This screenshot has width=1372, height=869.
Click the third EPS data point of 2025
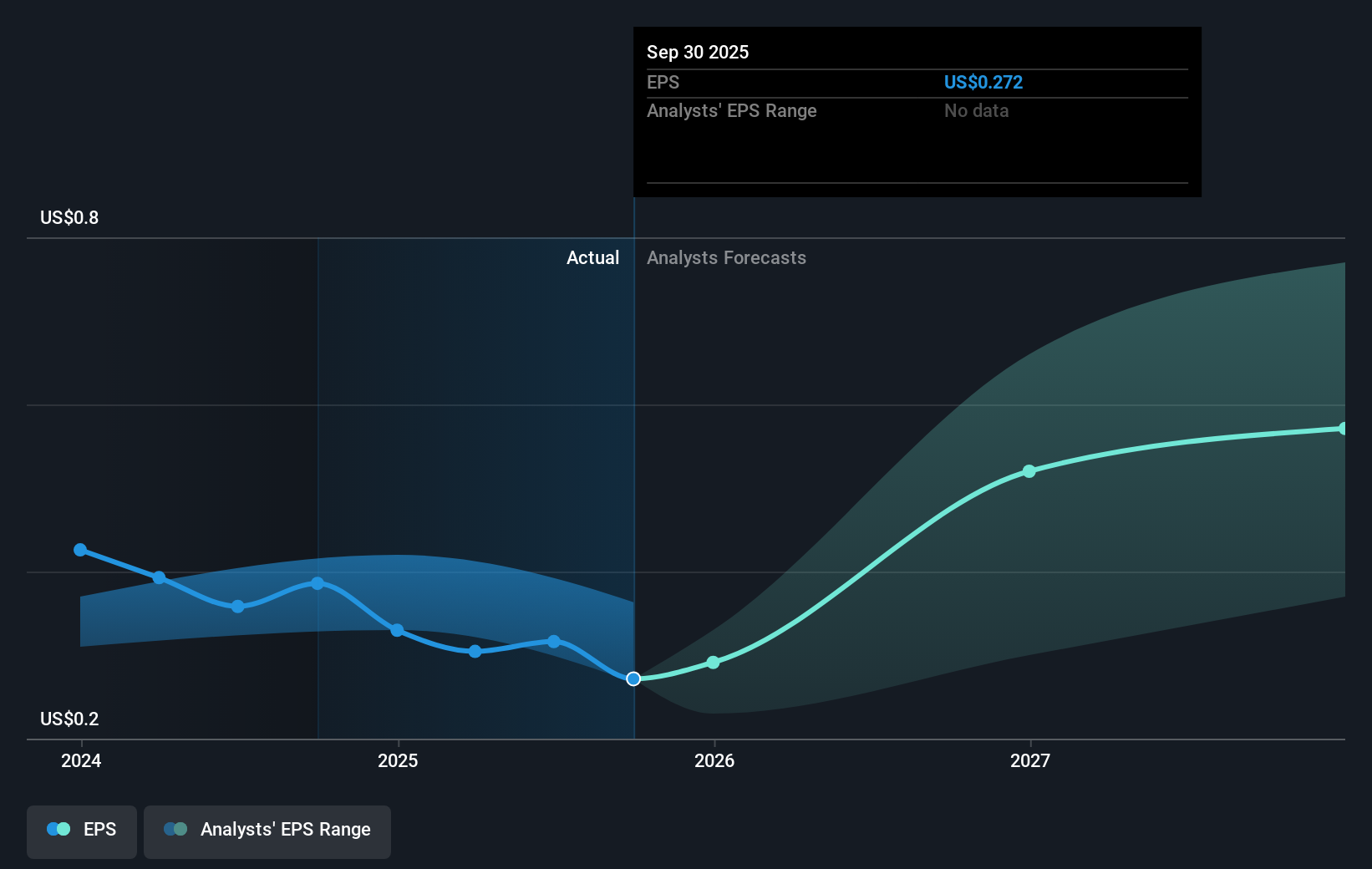554,642
